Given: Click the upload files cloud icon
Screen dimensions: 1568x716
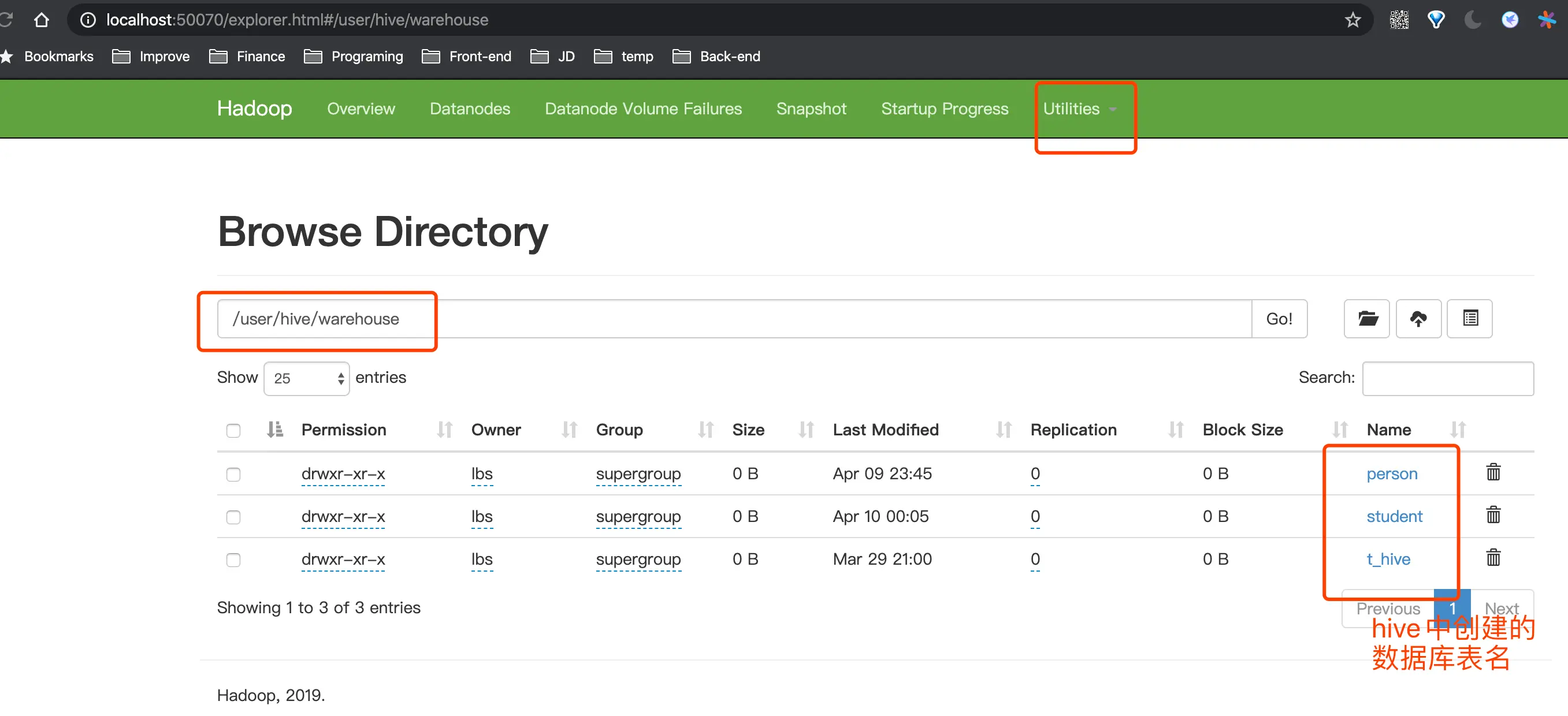Looking at the screenshot, I should click(x=1418, y=318).
